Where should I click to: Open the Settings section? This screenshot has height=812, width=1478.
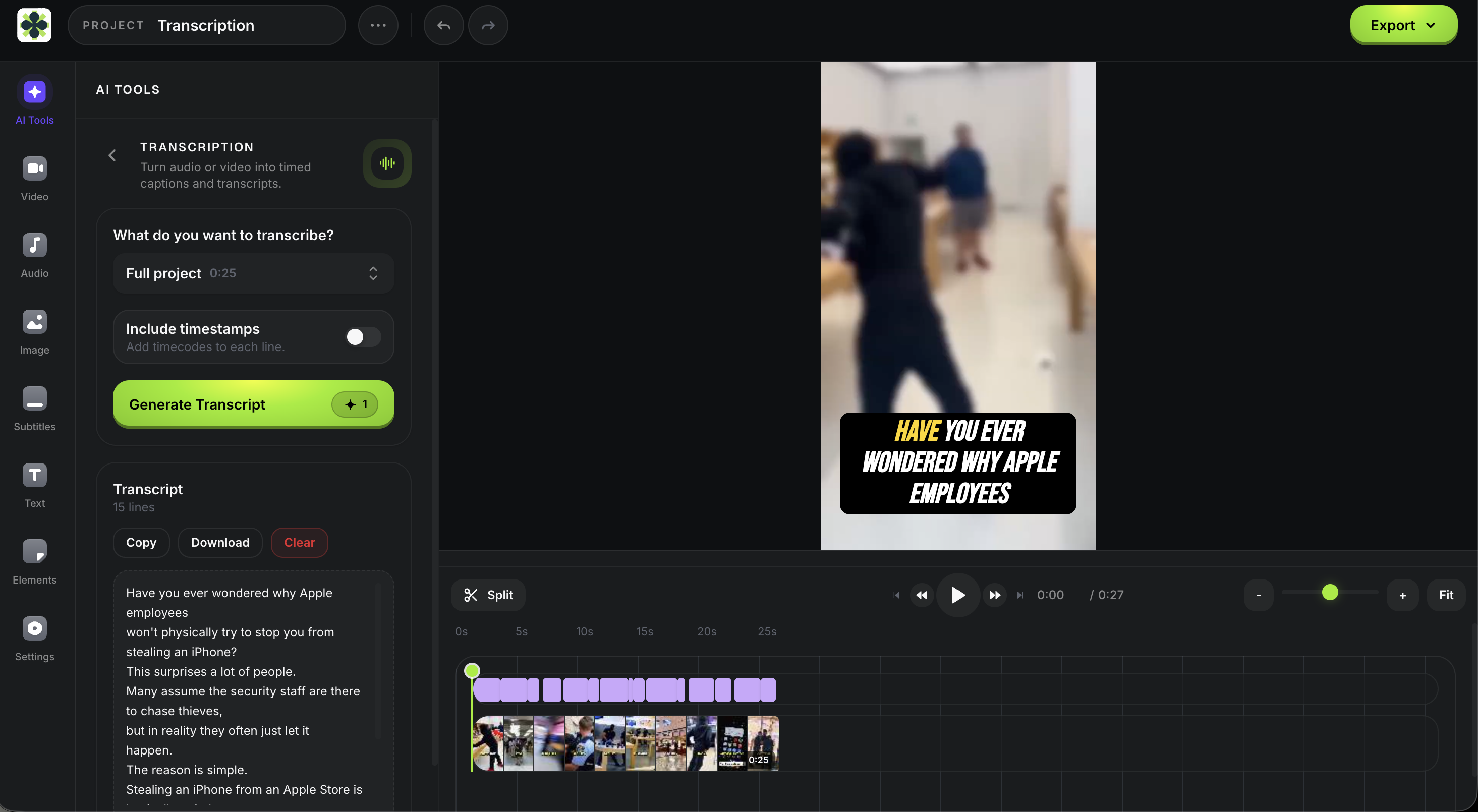[34, 637]
